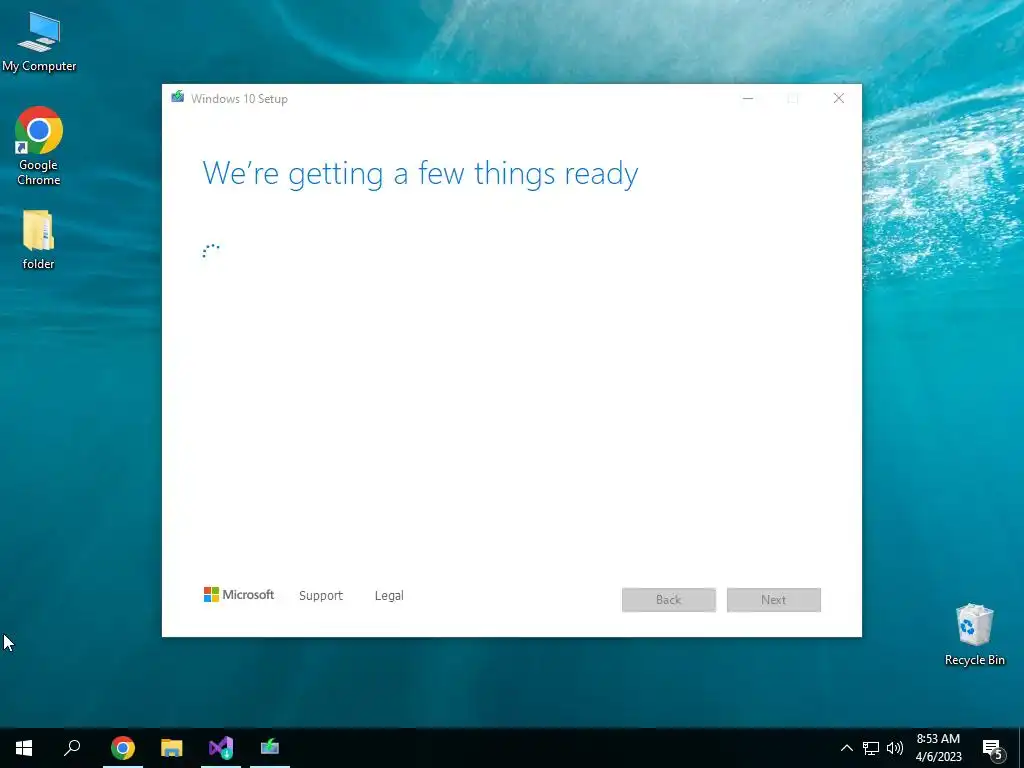Open the Action Center notifications icon
The height and width of the screenshot is (768, 1024).
[993, 749]
